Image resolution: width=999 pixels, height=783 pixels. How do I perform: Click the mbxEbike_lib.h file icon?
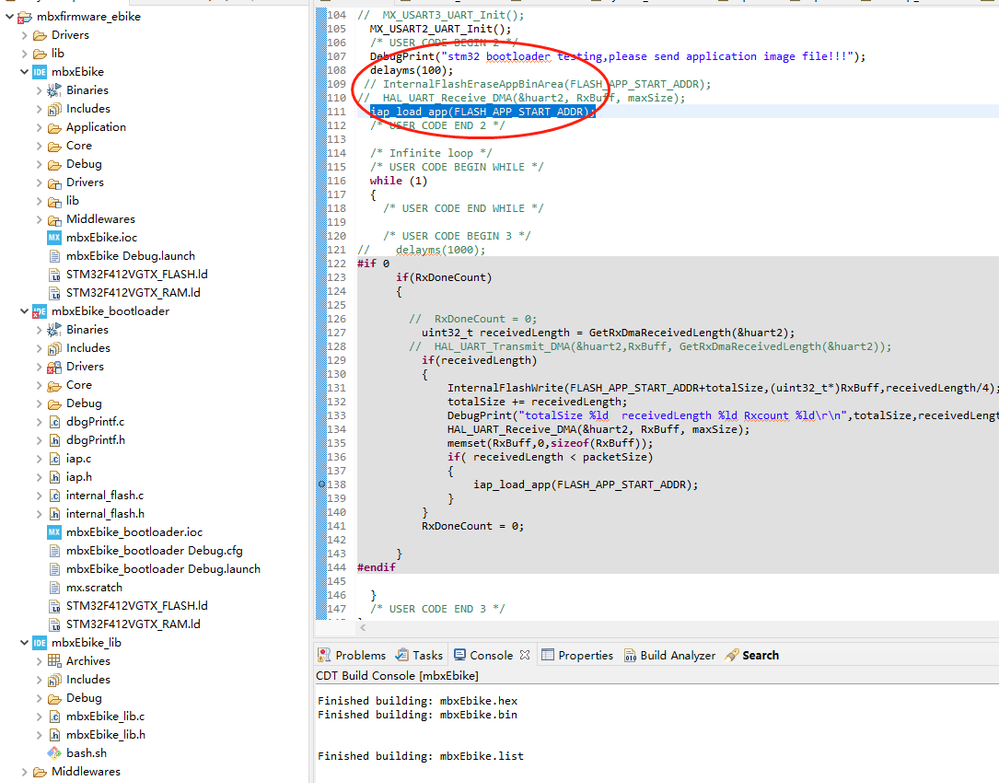(54, 735)
